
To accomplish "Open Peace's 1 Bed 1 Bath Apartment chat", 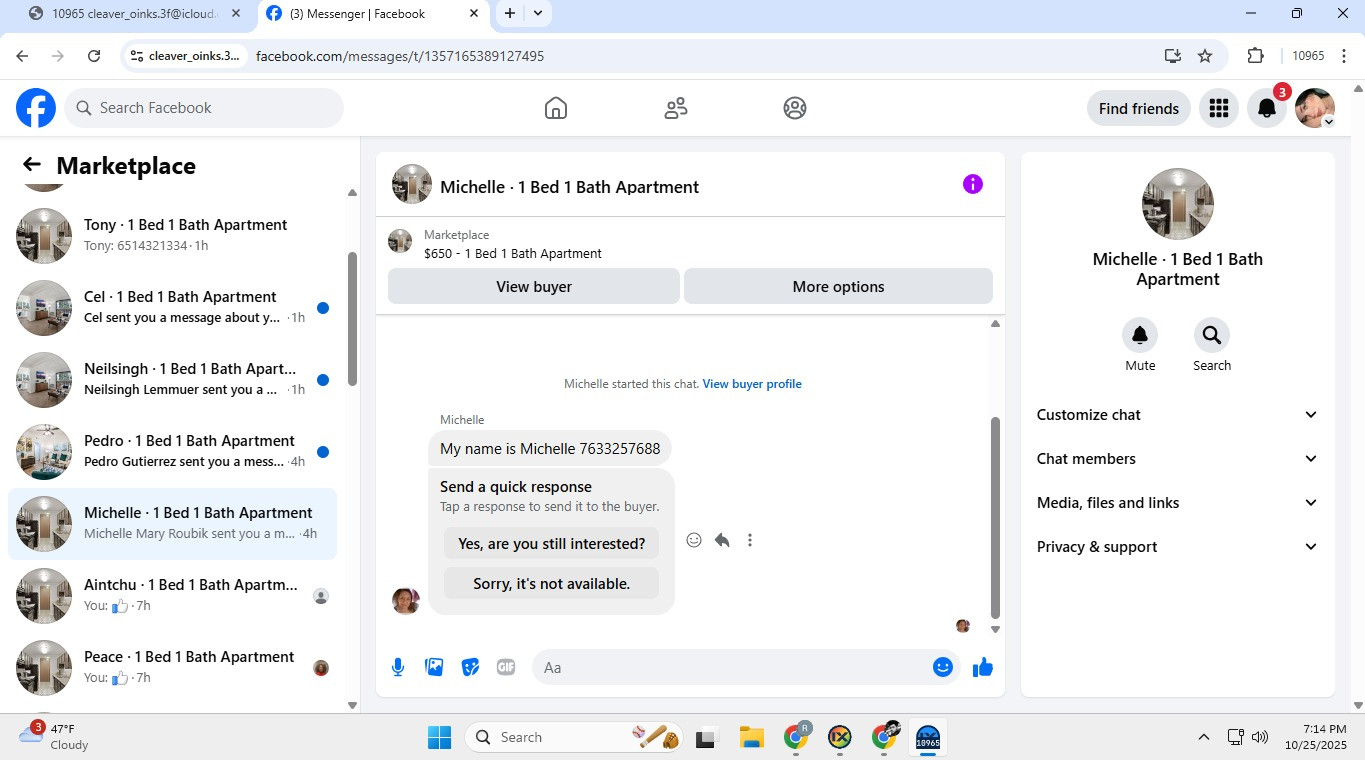I will tap(172, 668).
